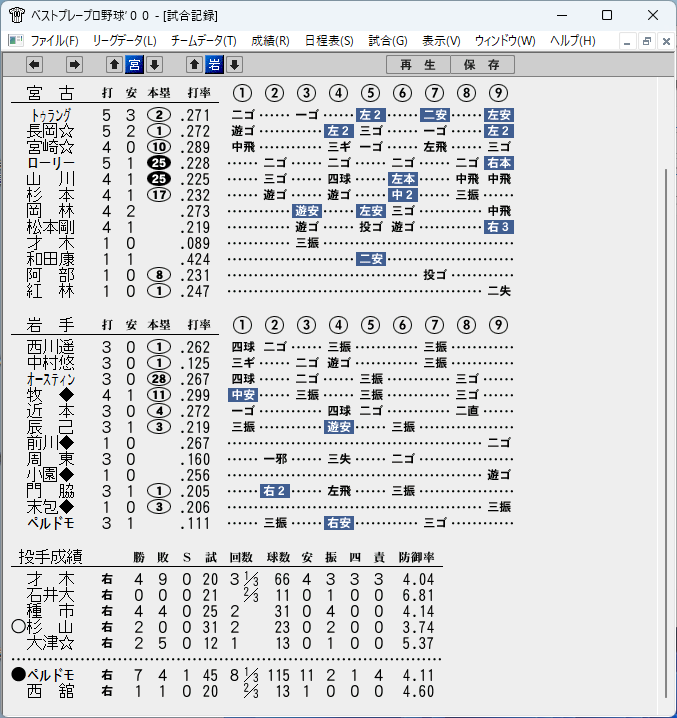This screenshot has height=718, width=677.
Task: Click the up arrow before 岩 icon
Action: tap(194, 65)
